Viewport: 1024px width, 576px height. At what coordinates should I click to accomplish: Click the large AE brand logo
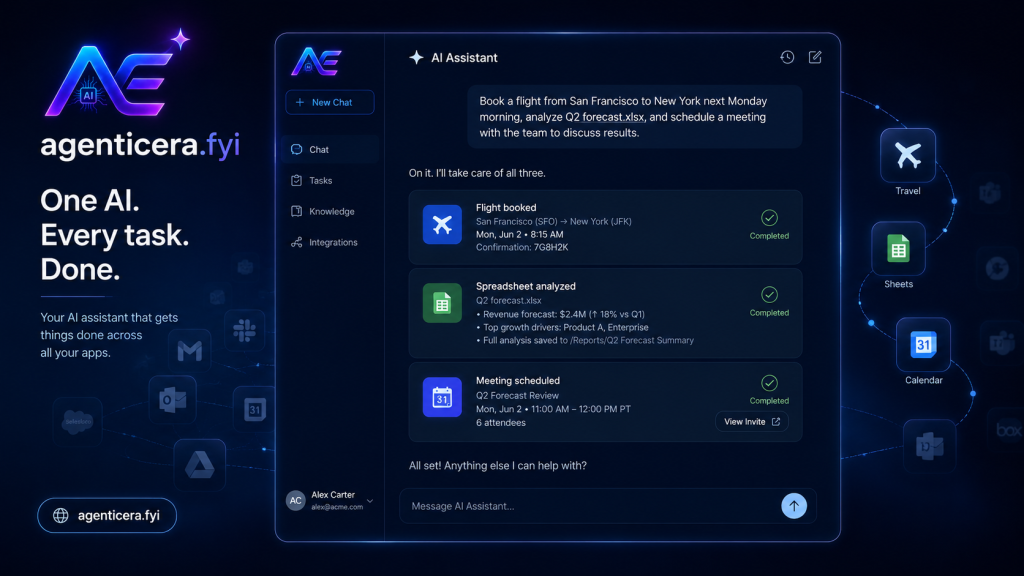116,75
